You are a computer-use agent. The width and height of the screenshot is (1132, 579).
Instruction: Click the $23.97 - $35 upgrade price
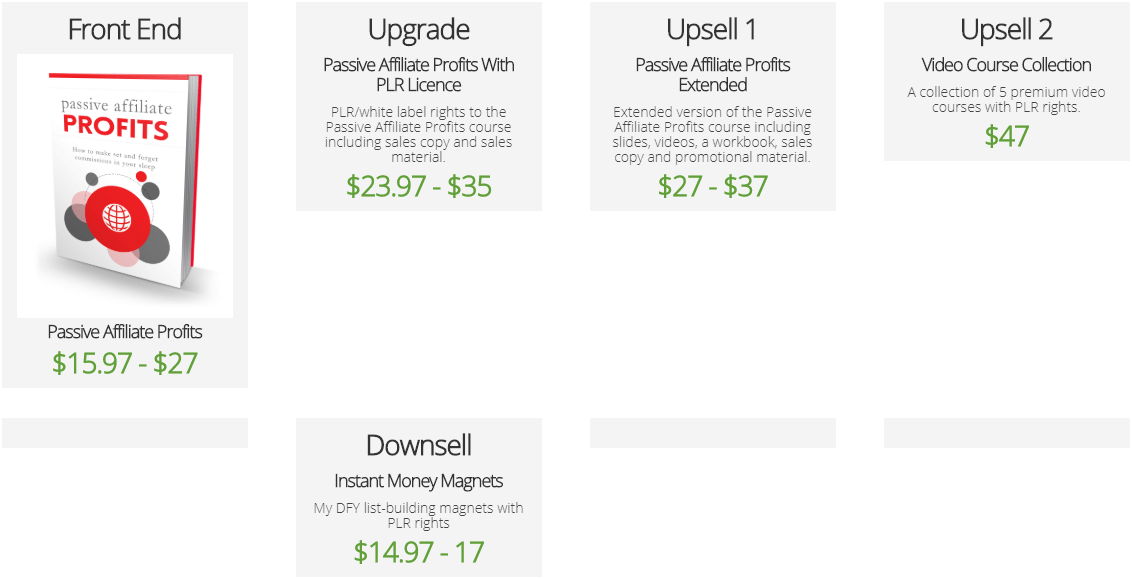[419, 186]
